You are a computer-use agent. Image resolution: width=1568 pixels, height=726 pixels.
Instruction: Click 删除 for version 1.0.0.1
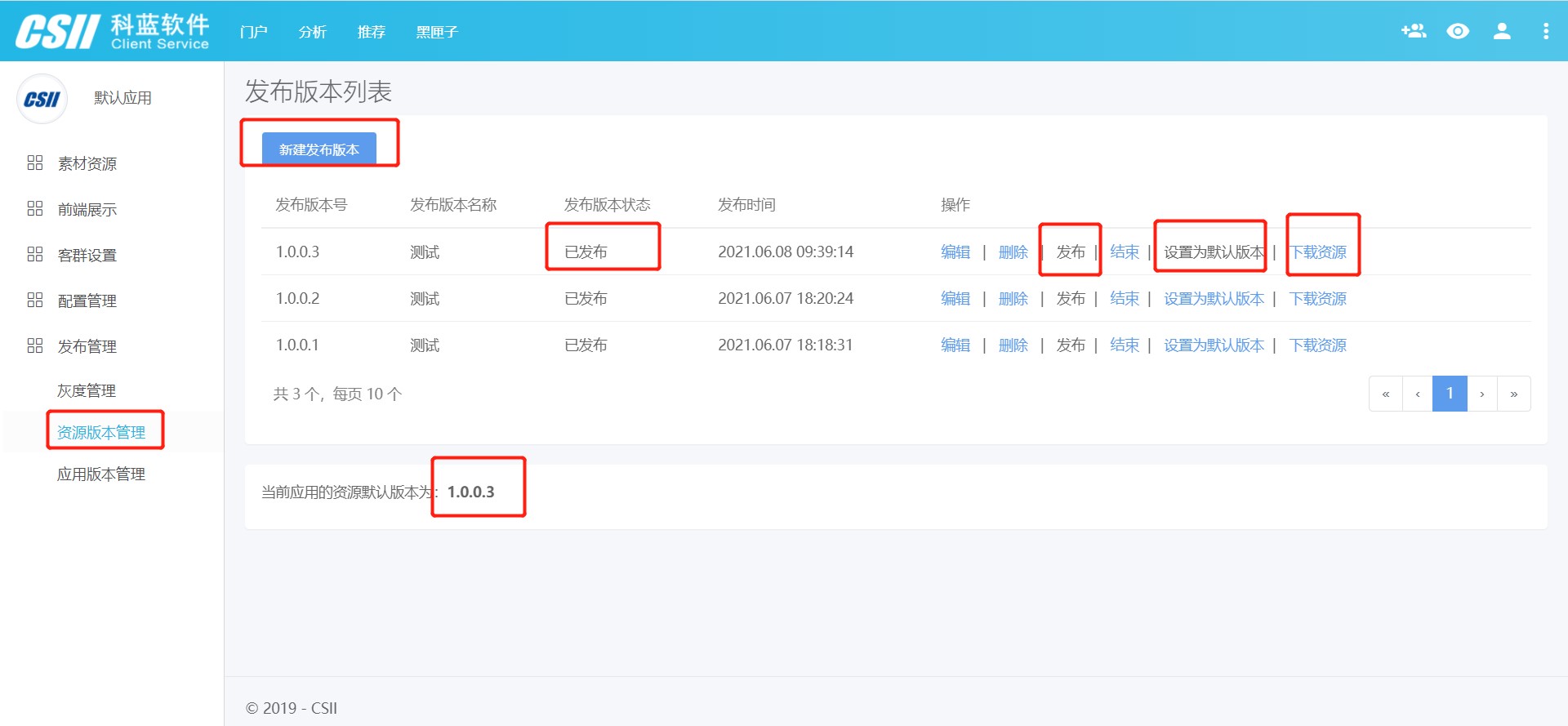(1013, 345)
